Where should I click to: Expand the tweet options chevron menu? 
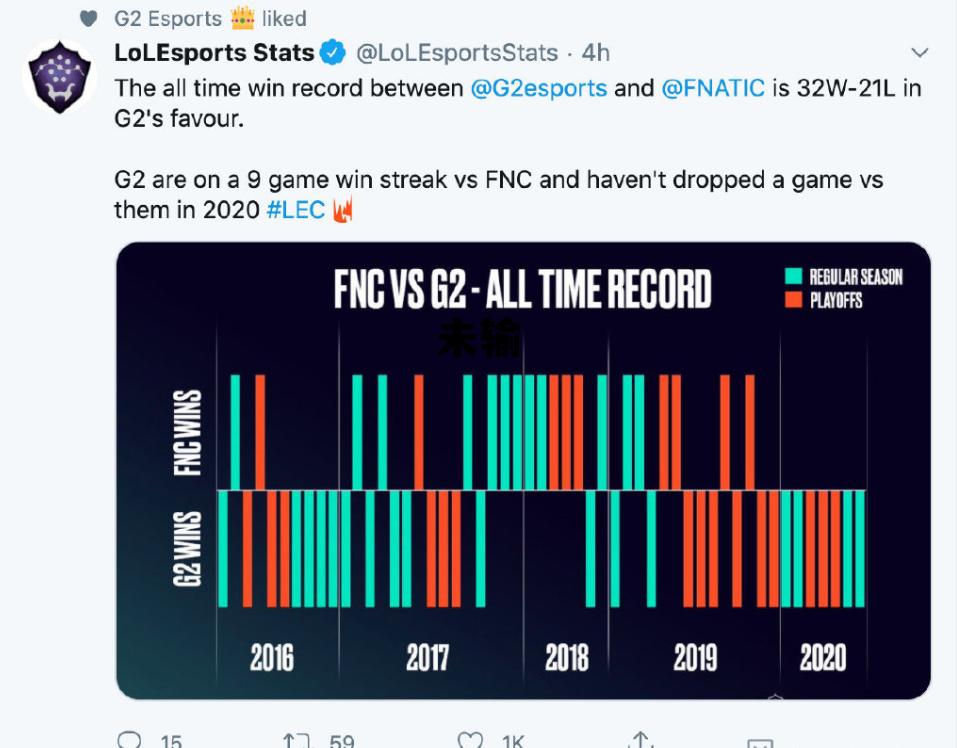pos(920,52)
